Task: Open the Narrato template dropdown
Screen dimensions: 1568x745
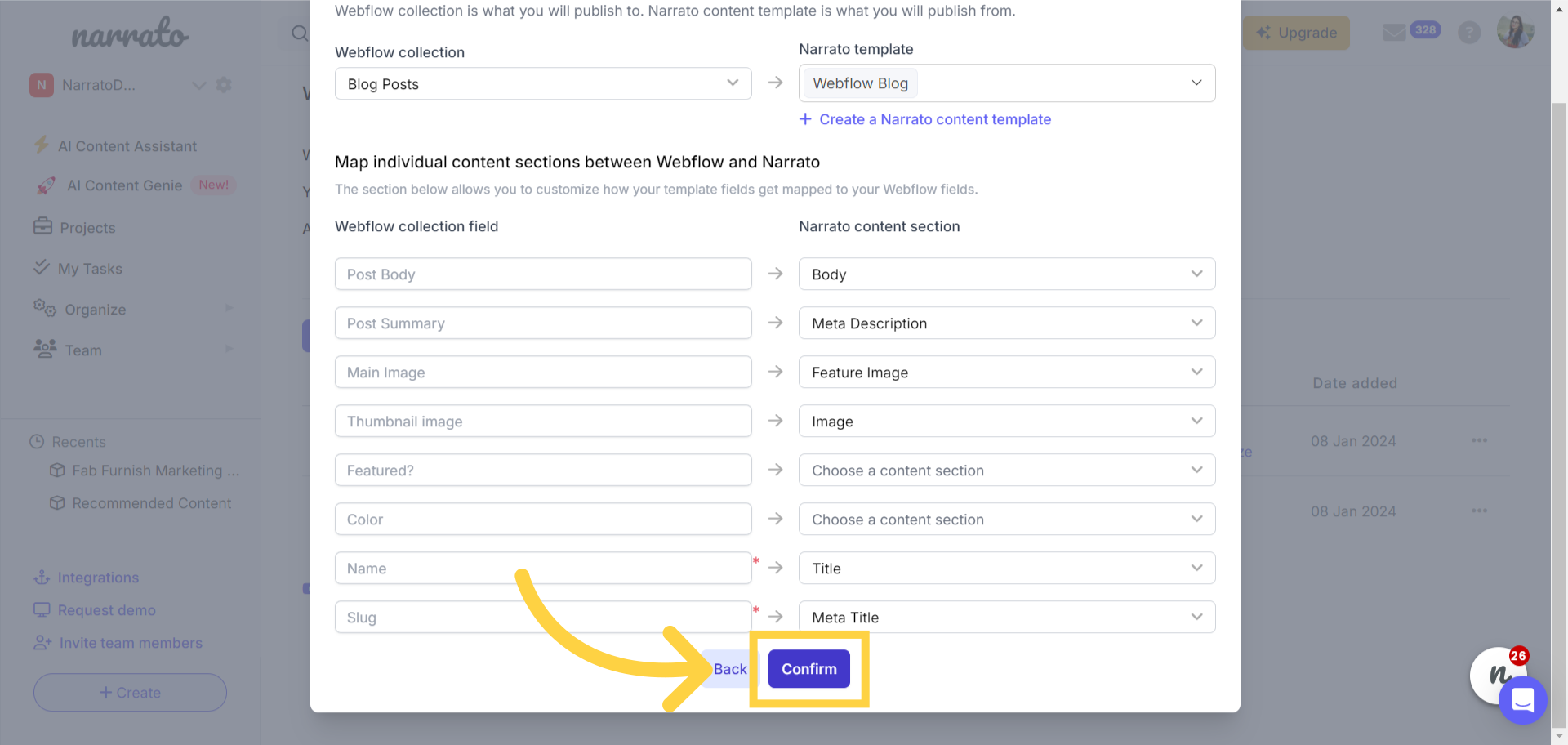Action: (x=1007, y=83)
